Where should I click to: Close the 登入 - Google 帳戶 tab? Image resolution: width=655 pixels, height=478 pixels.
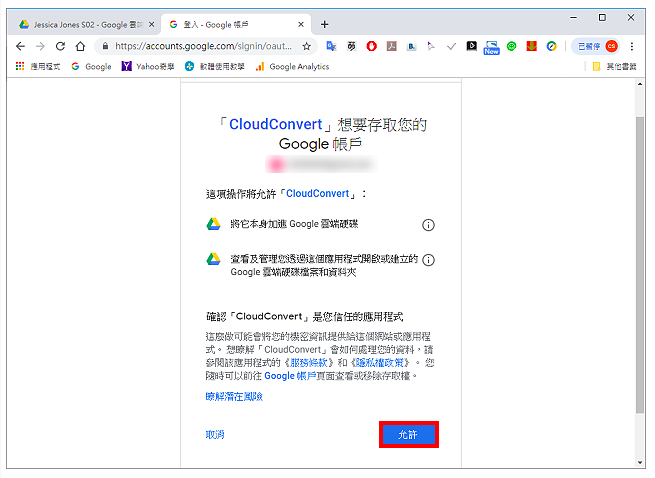301,25
